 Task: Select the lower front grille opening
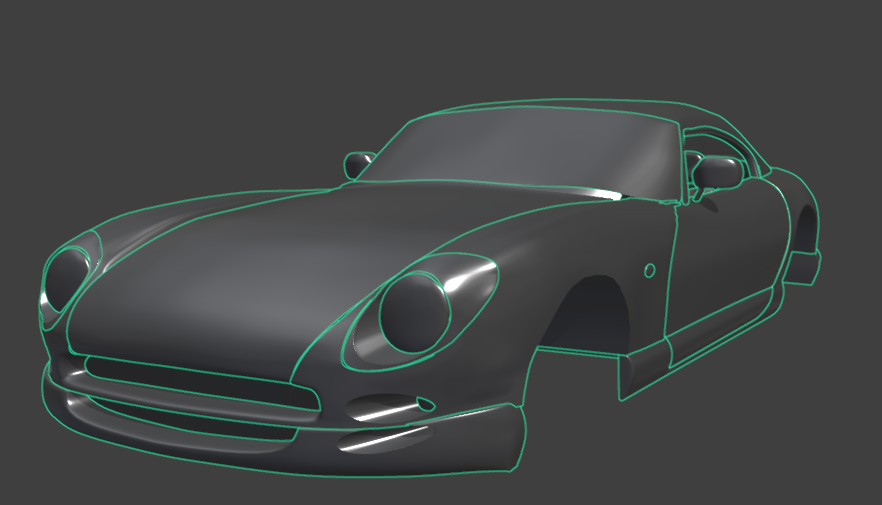190,420
